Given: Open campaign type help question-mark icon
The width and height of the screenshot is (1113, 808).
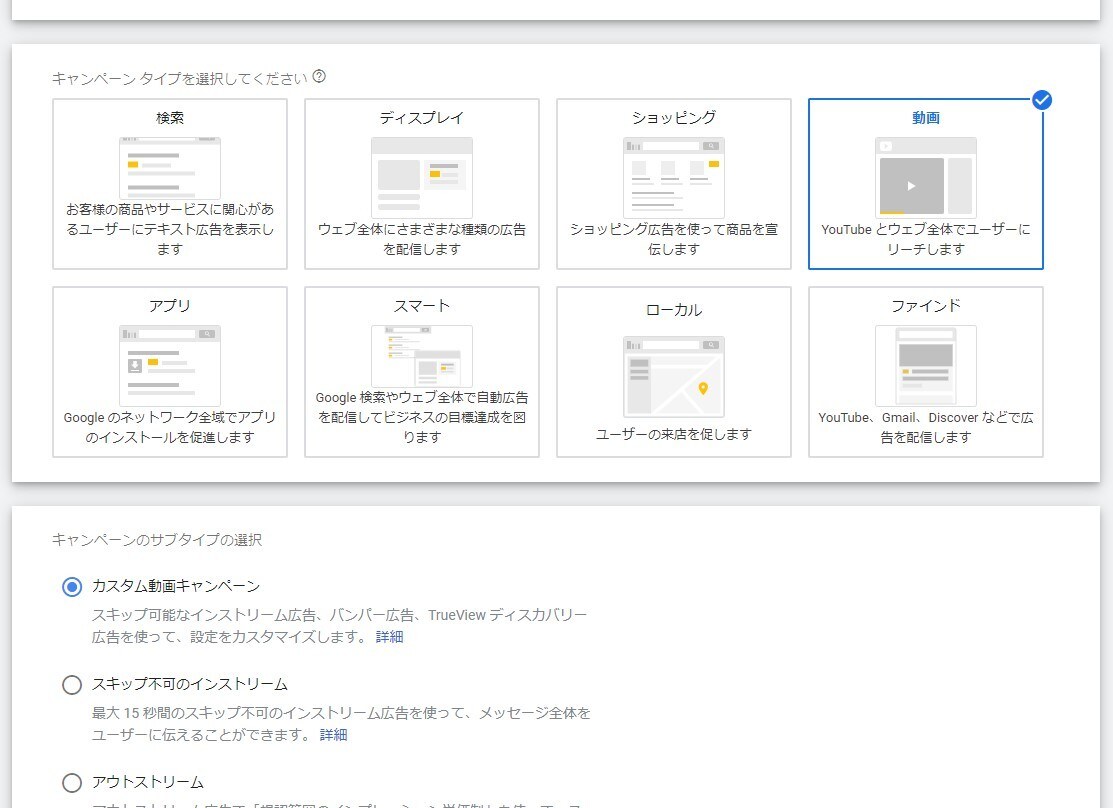Looking at the screenshot, I should click(319, 76).
